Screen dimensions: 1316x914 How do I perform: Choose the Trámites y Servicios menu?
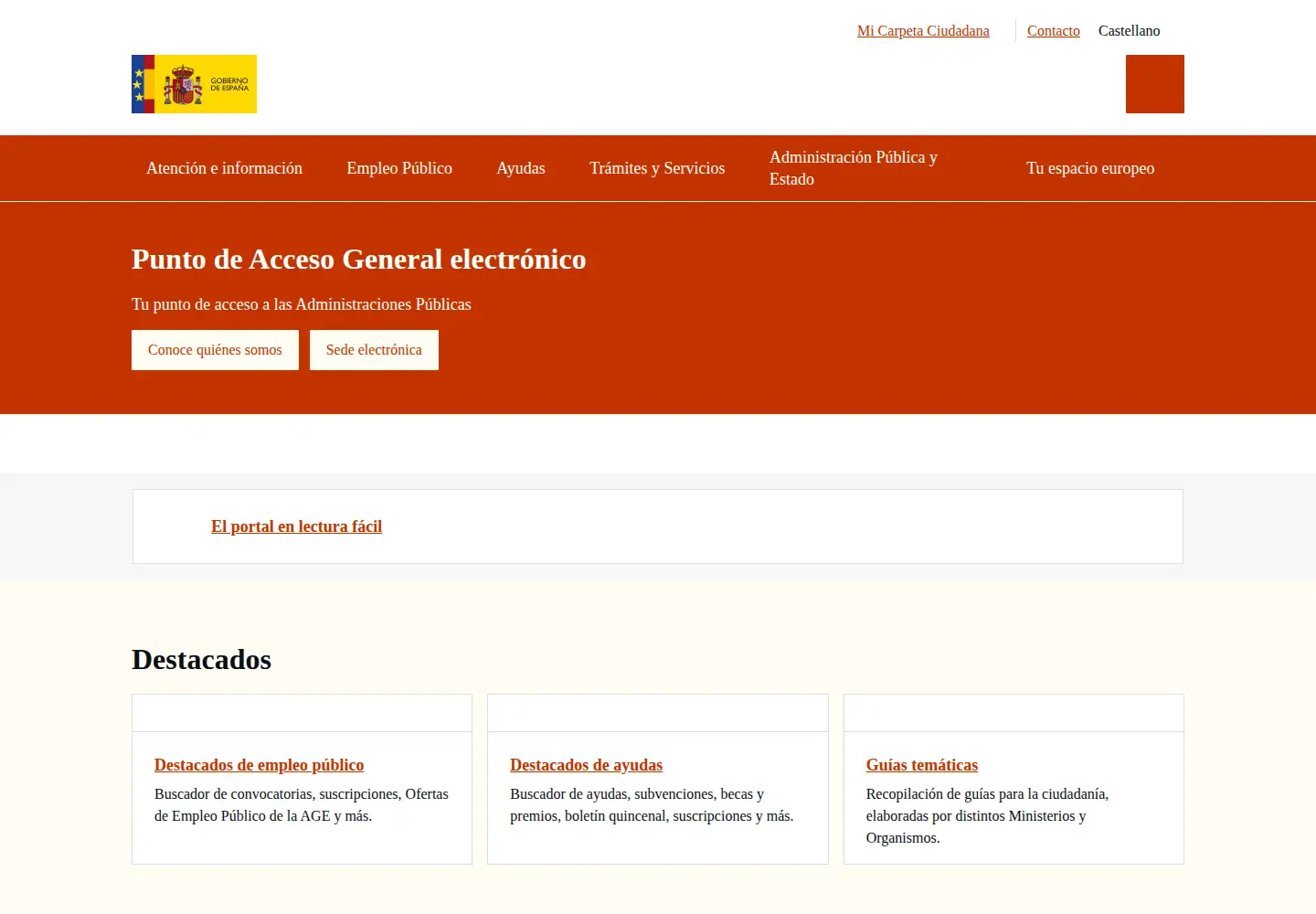coord(657,168)
